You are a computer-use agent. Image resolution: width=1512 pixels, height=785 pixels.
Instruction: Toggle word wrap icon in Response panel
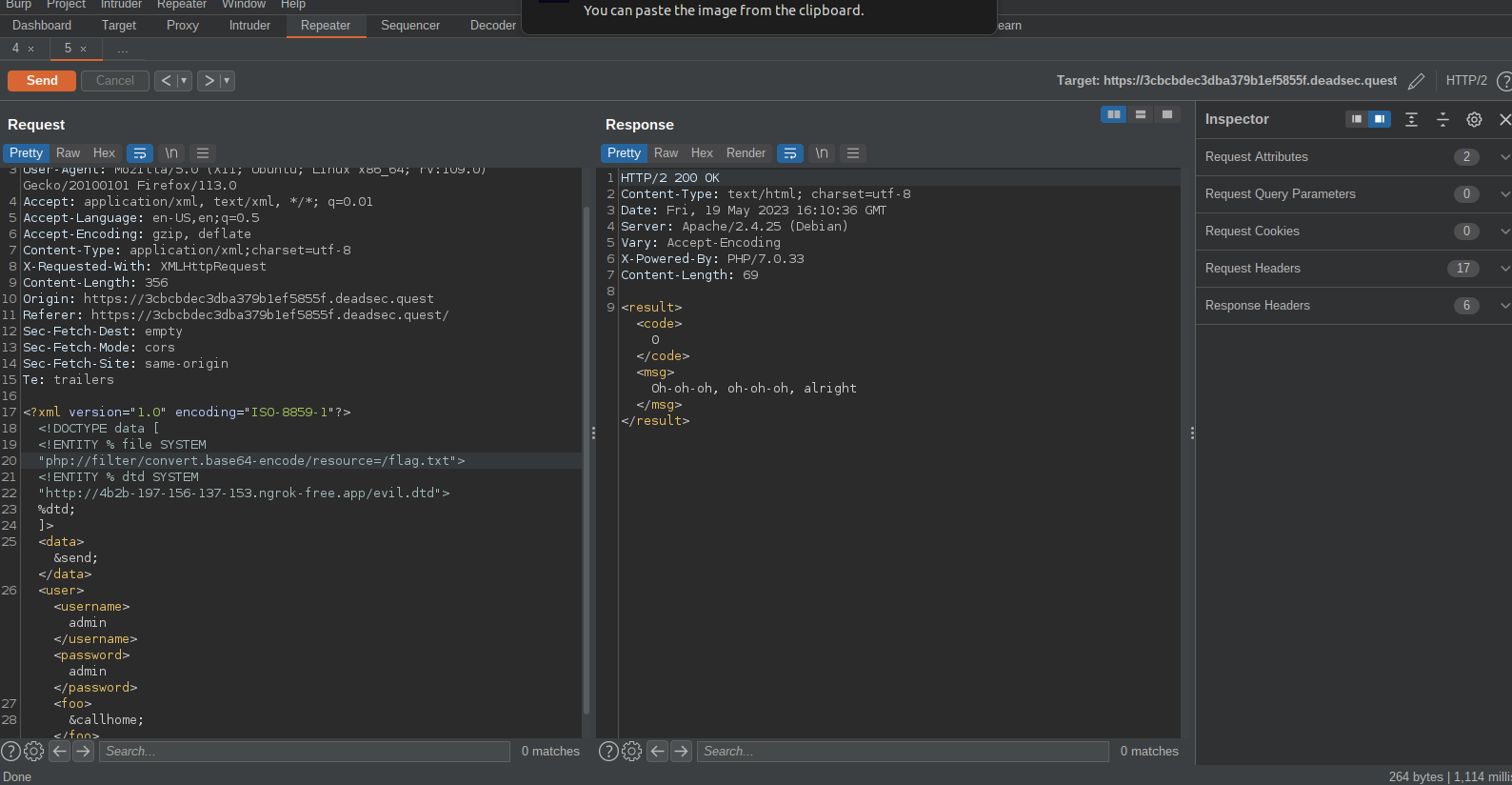click(x=790, y=153)
